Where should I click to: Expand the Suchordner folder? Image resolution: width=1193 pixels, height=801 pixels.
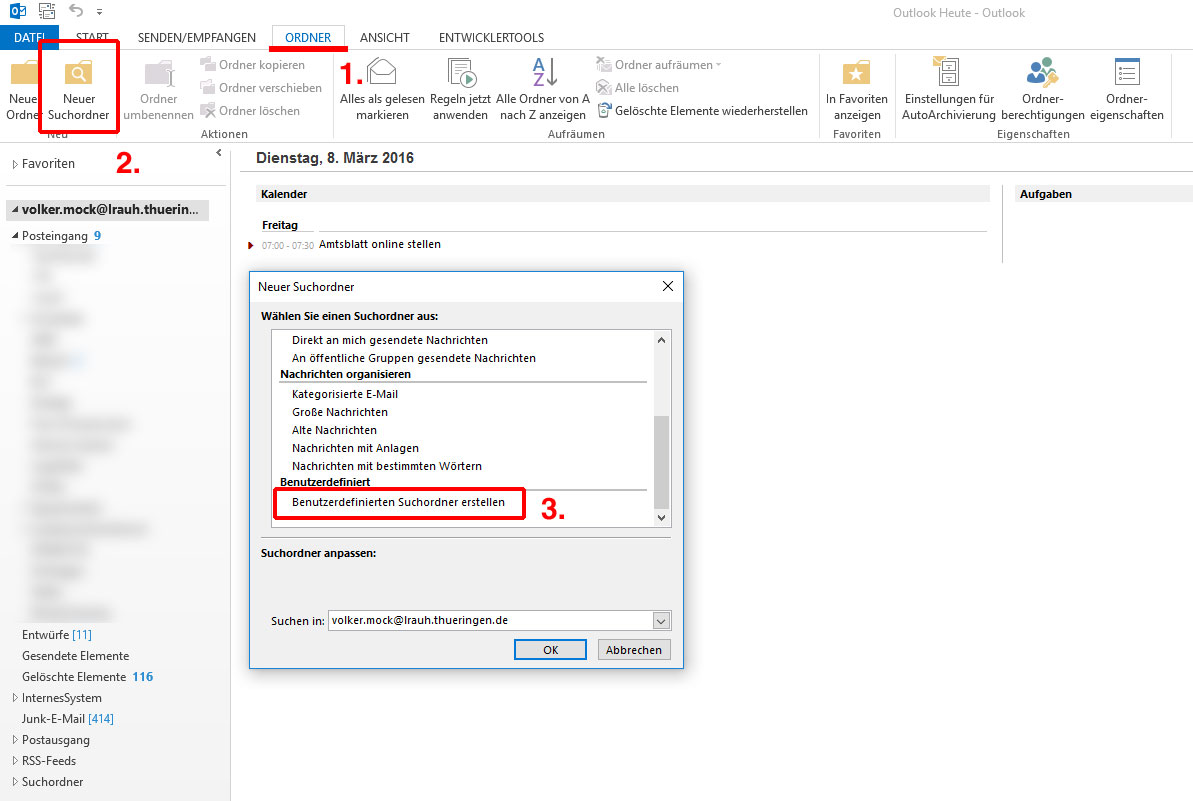tap(15, 781)
